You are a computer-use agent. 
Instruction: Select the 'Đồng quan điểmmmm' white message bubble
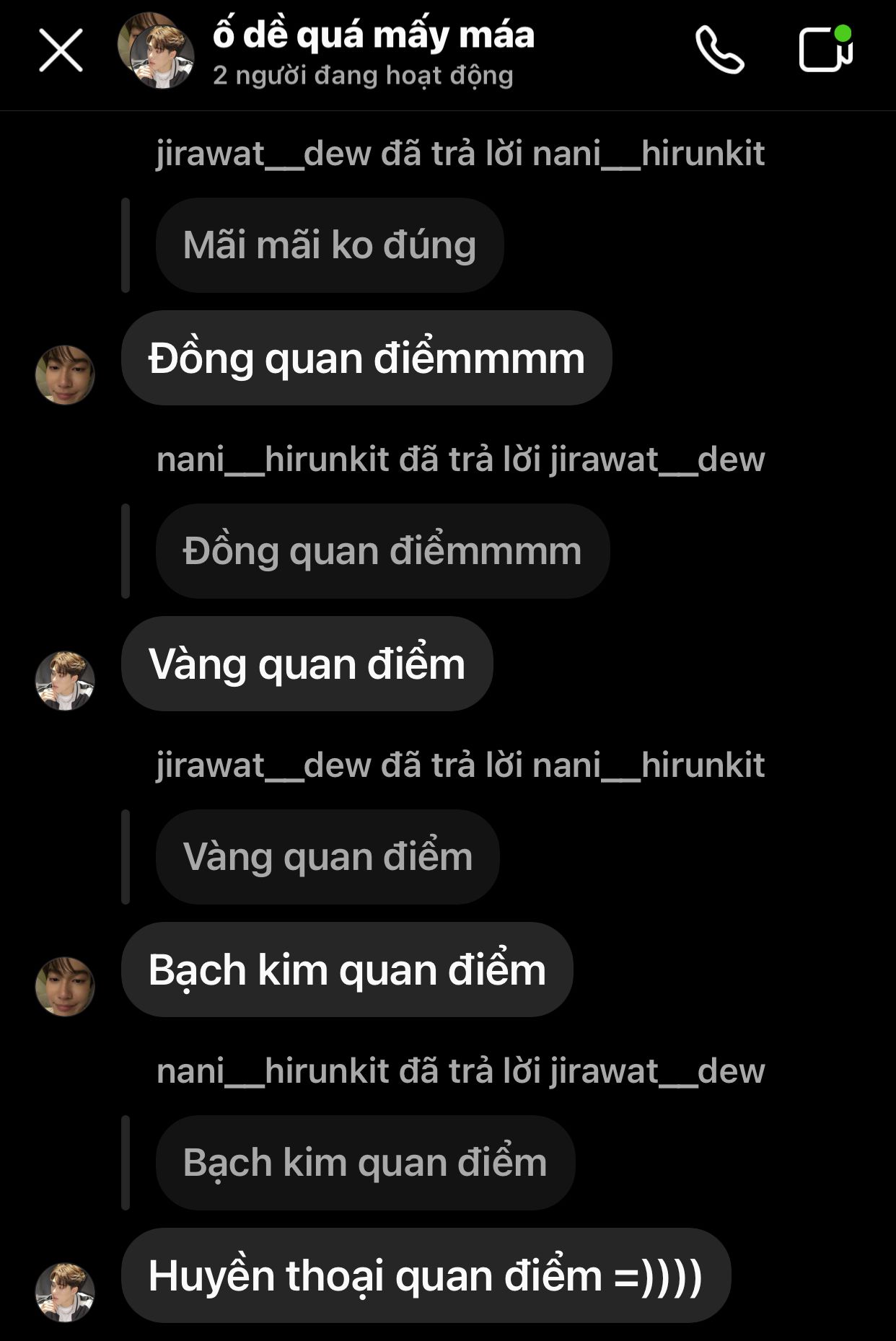[x=366, y=358]
